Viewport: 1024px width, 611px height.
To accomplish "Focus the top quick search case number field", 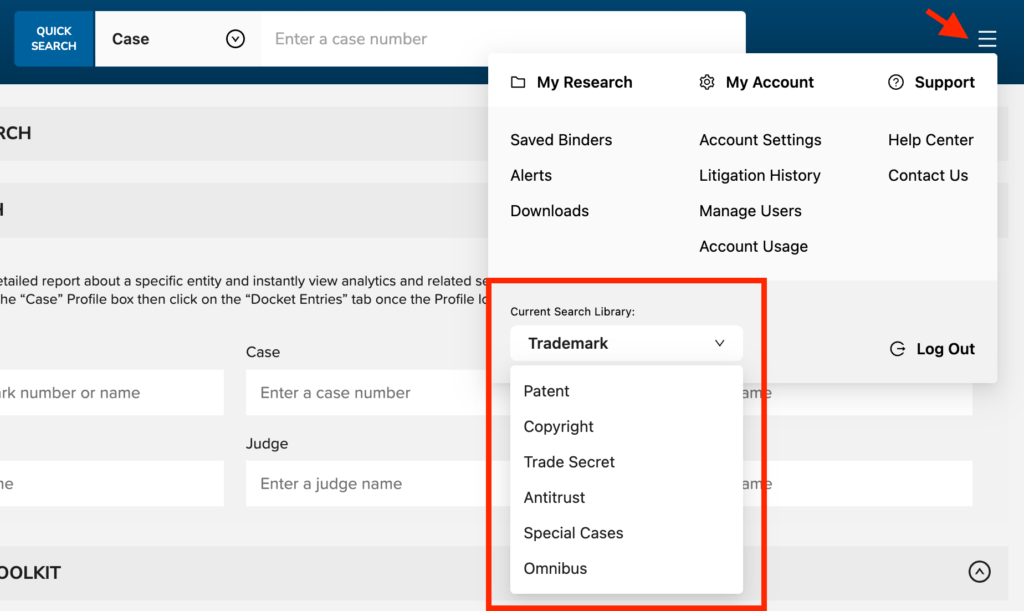I will click(503, 39).
